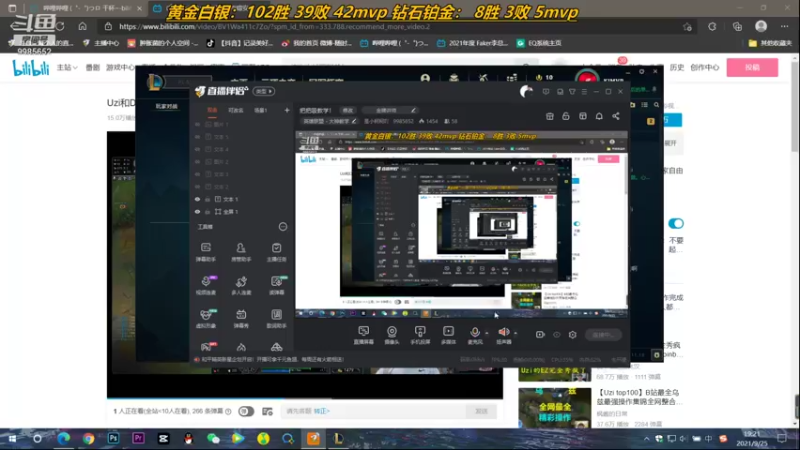The image size is (800, 450).
Task: Open the 弹幕助手 danmaku assistant tool
Action: 206,252
